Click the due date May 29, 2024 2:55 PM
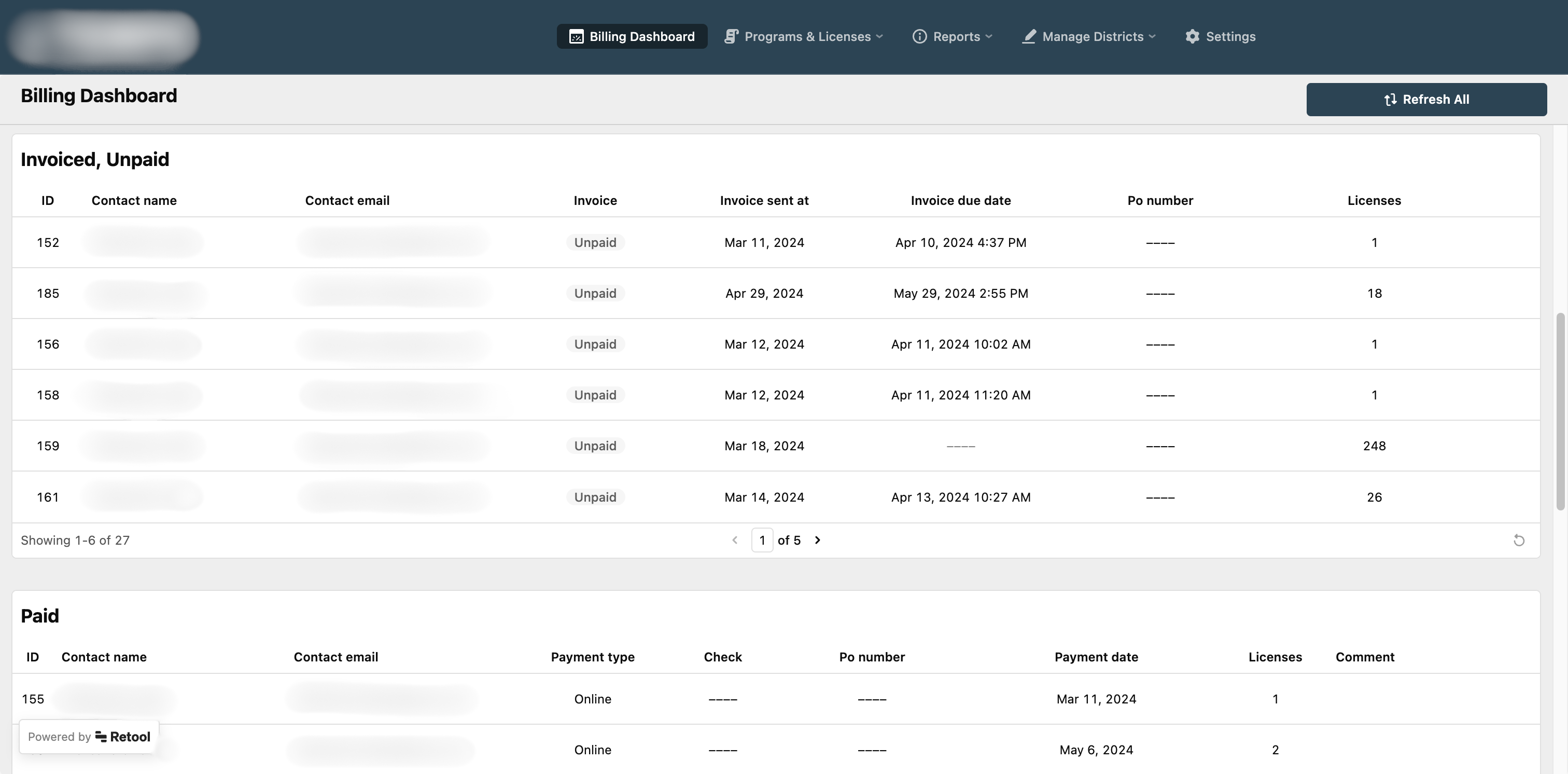This screenshot has width=1568, height=774. [960, 294]
